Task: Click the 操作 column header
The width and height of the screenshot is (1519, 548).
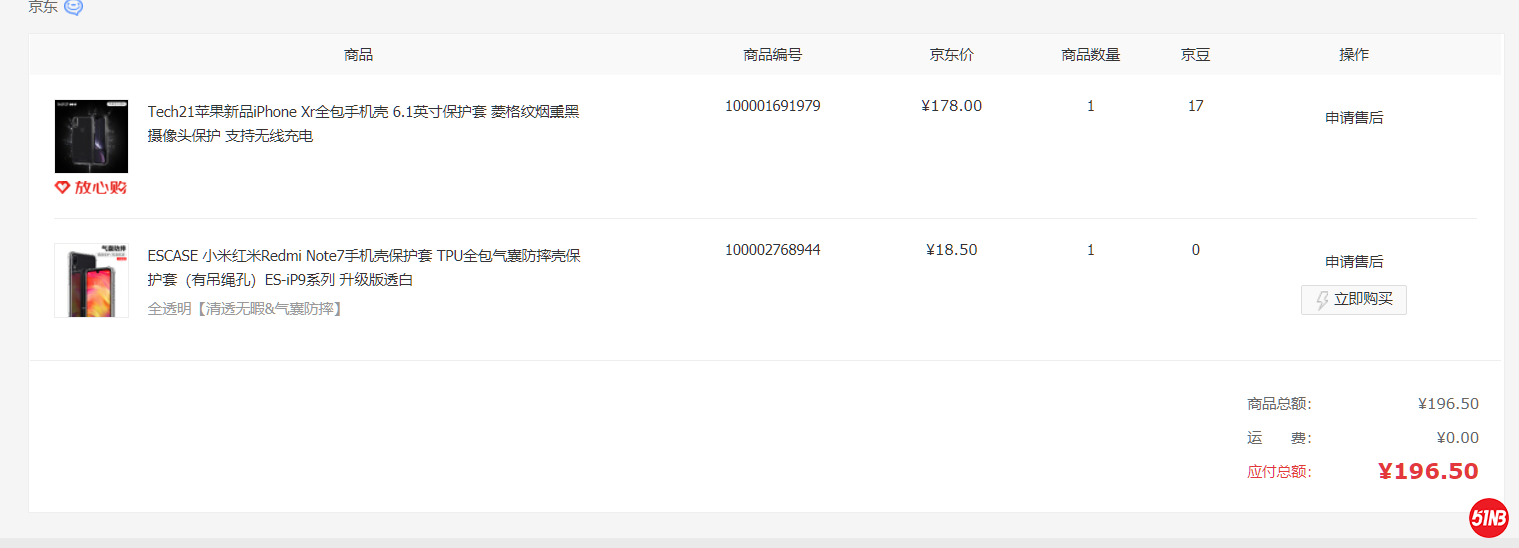Action: [1354, 55]
